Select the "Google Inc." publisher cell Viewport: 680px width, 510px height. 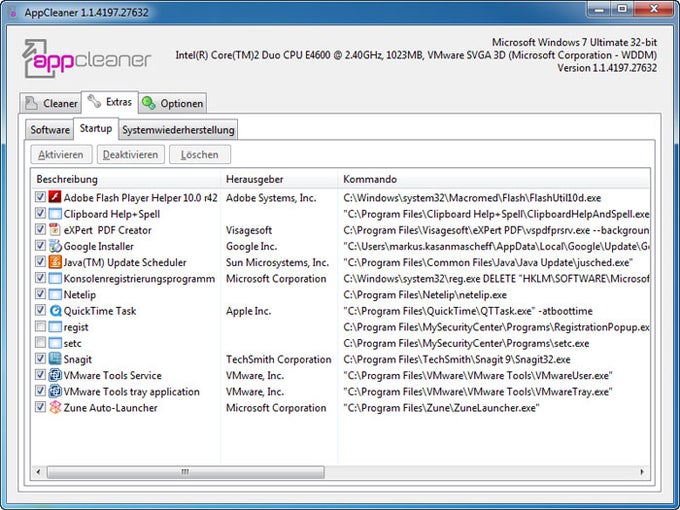click(252, 246)
